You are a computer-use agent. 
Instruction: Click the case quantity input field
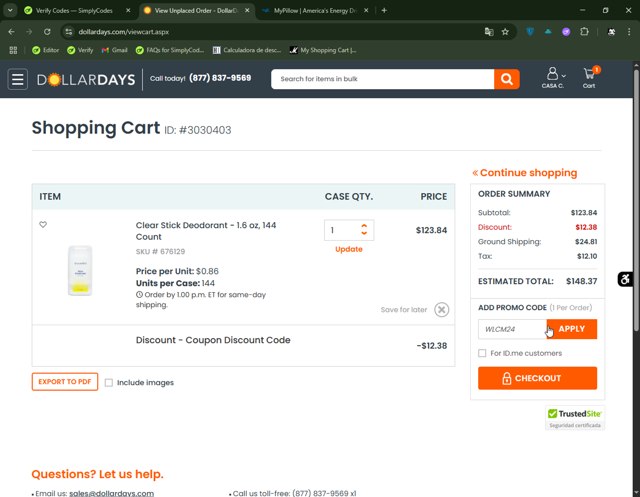pos(342,230)
